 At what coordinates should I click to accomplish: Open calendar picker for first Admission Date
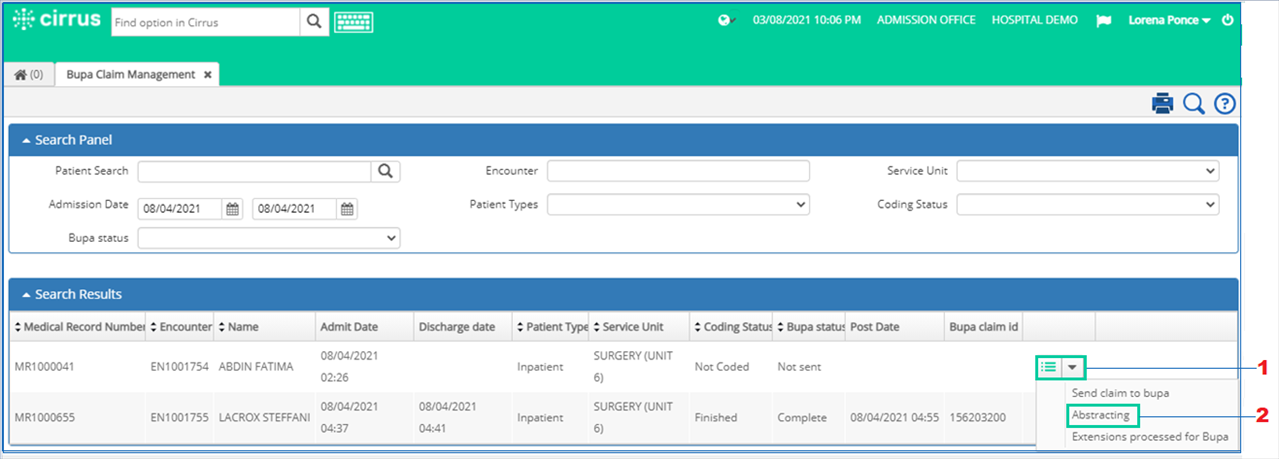click(232, 209)
